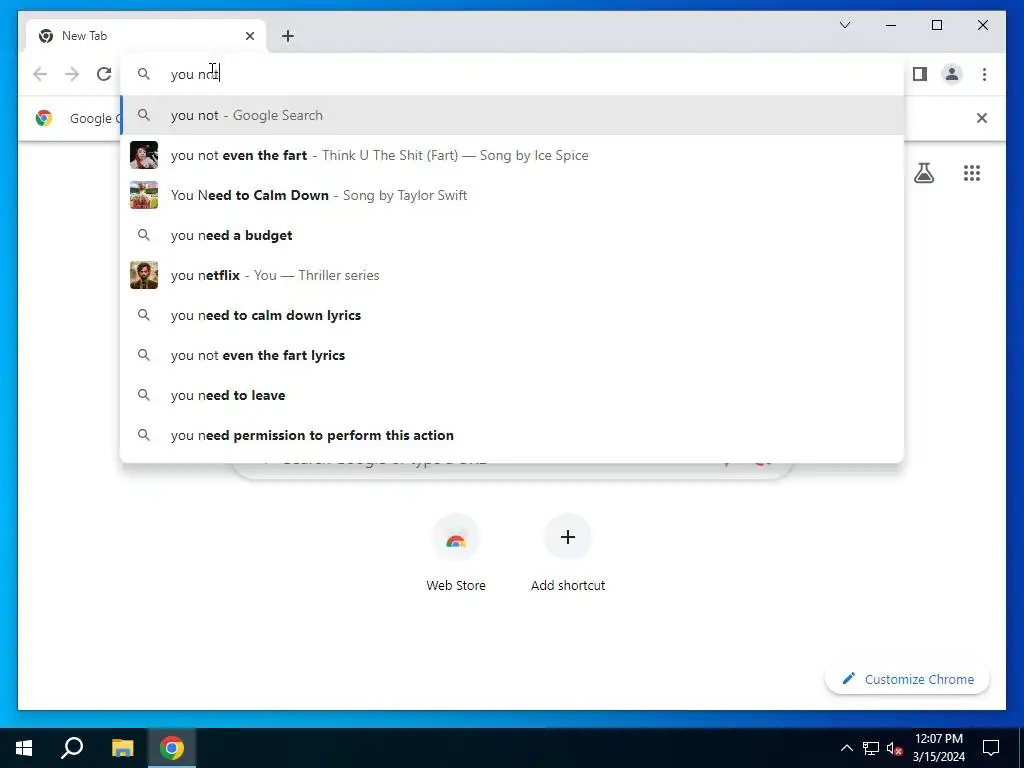Select the New Tab tab

(x=146, y=36)
